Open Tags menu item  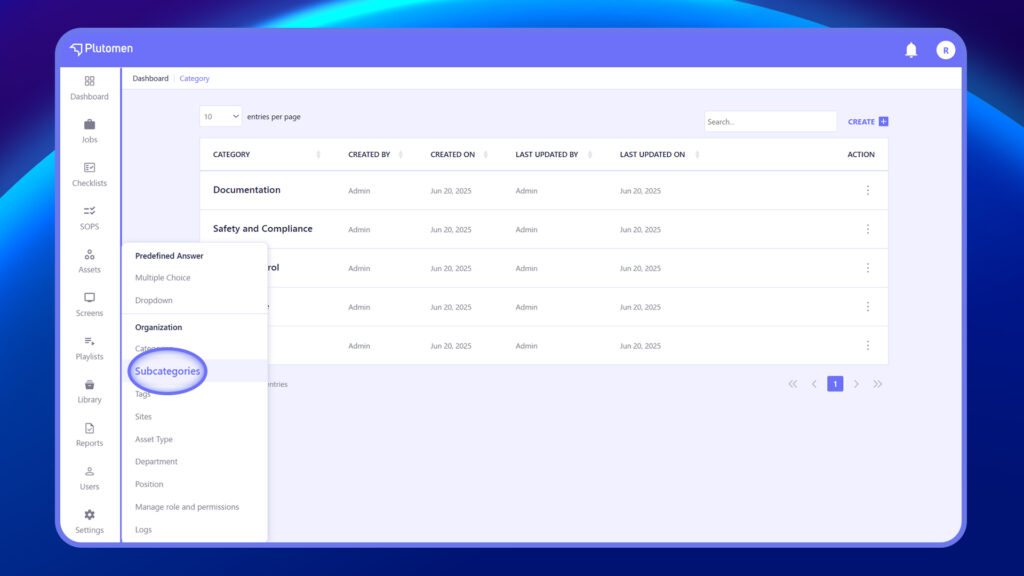point(142,394)
